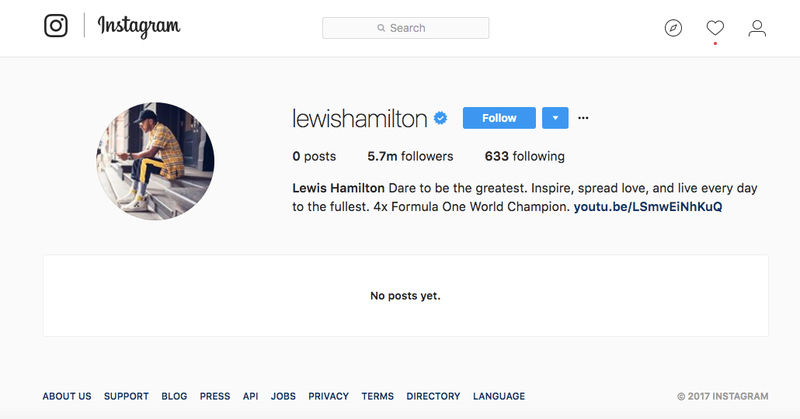Expand the suggested accounts dropdown arrow
This screenshot has height=419, width=800.
pos(555,118)
